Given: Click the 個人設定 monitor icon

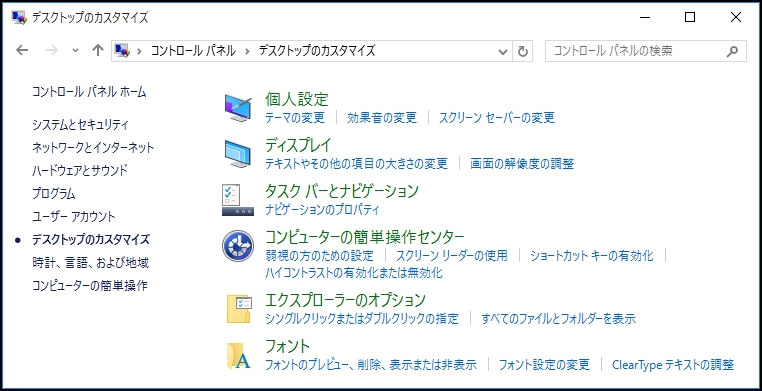Looking at the screenshot, I should [x=238, y=109].
